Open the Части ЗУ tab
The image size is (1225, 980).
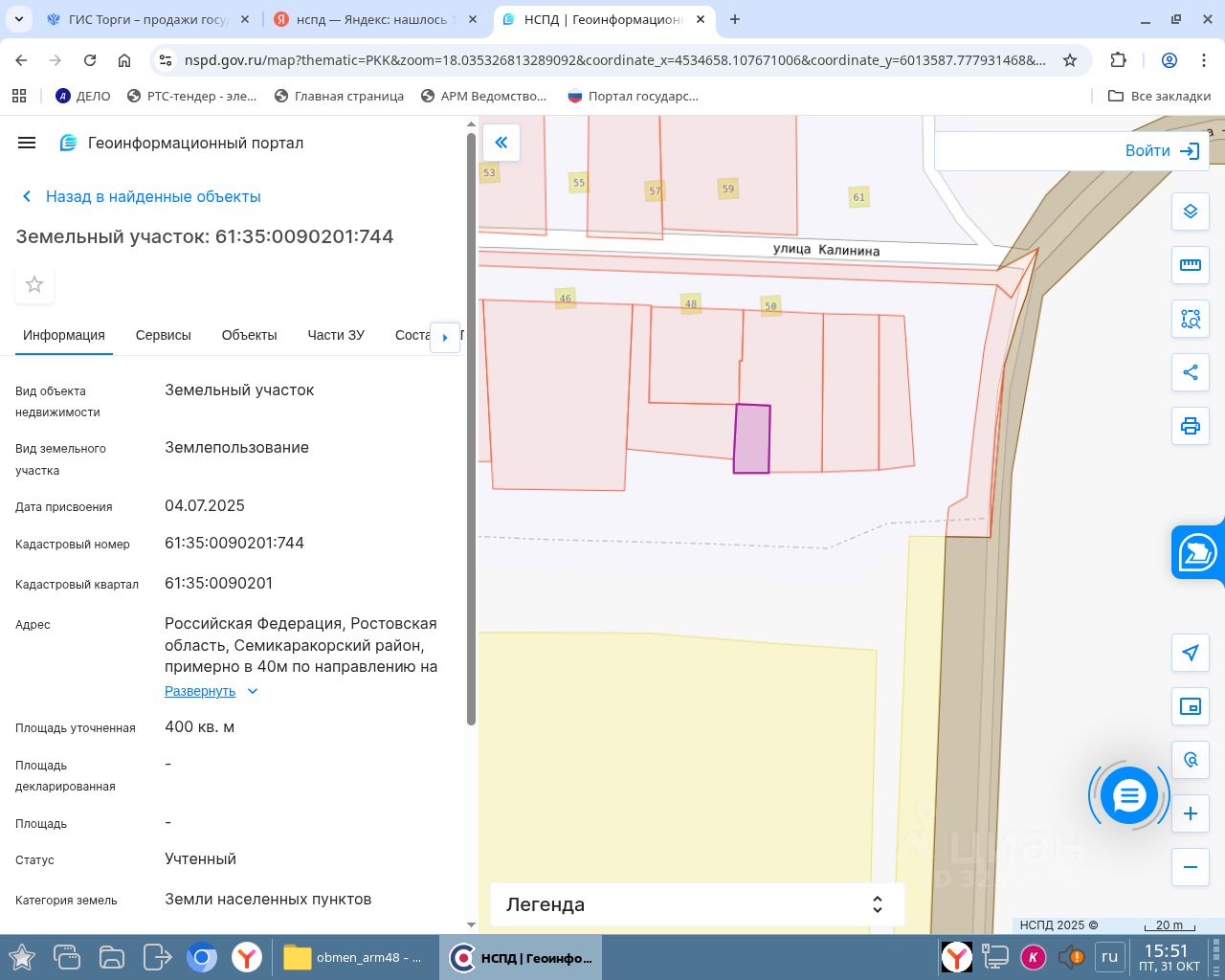(x=336, y=335)
